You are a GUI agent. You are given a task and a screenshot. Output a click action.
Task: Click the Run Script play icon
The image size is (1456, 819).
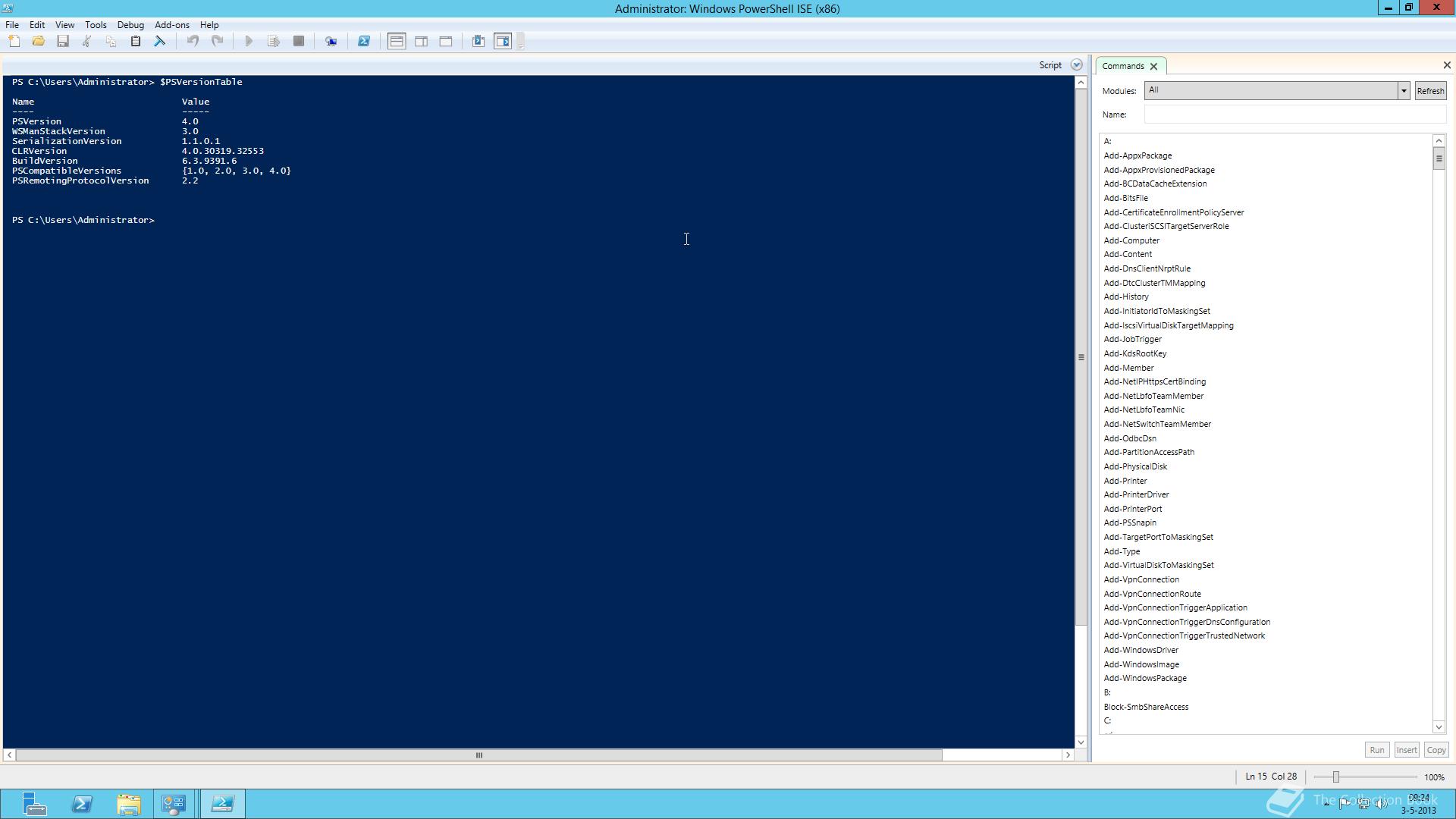pos(249,42)
